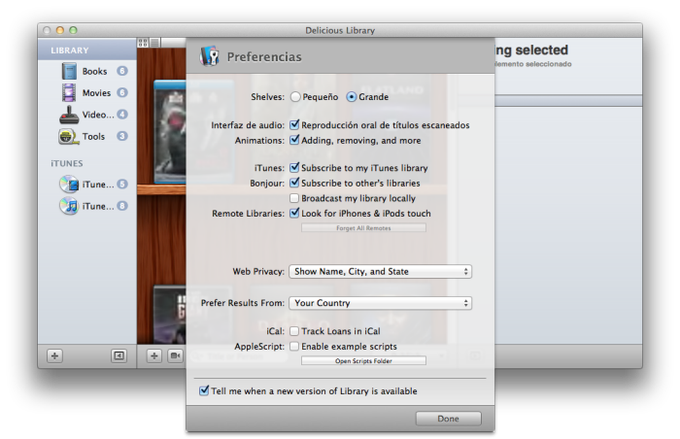Click the Preferencias panel icon
The image size is (680, 439).
coord(210,56)
